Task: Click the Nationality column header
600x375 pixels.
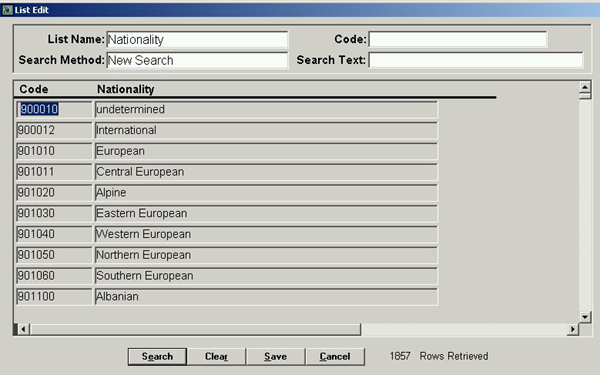Action: pos(126,89)
